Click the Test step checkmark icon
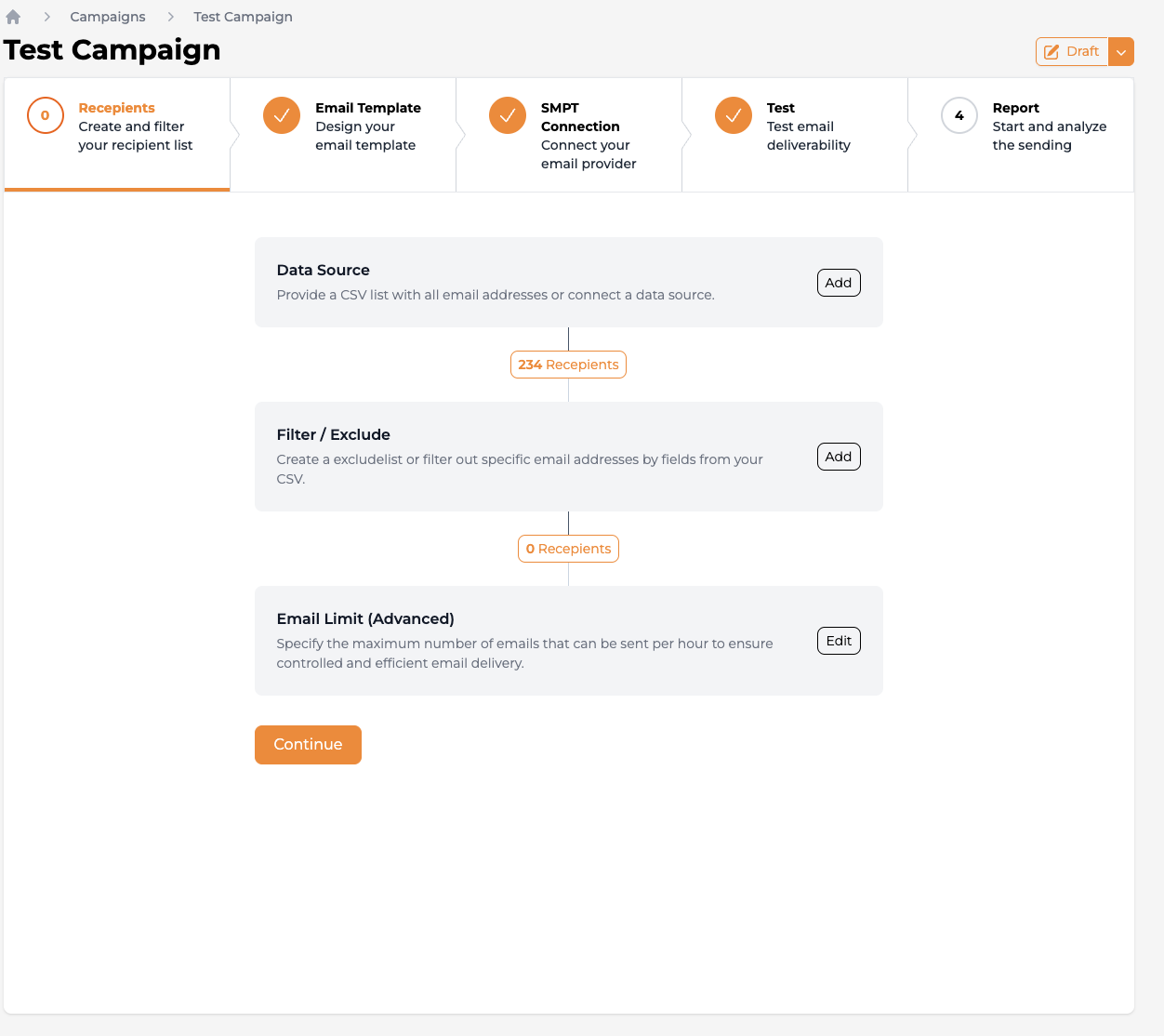1164x1036 pixels. (734, 115)
